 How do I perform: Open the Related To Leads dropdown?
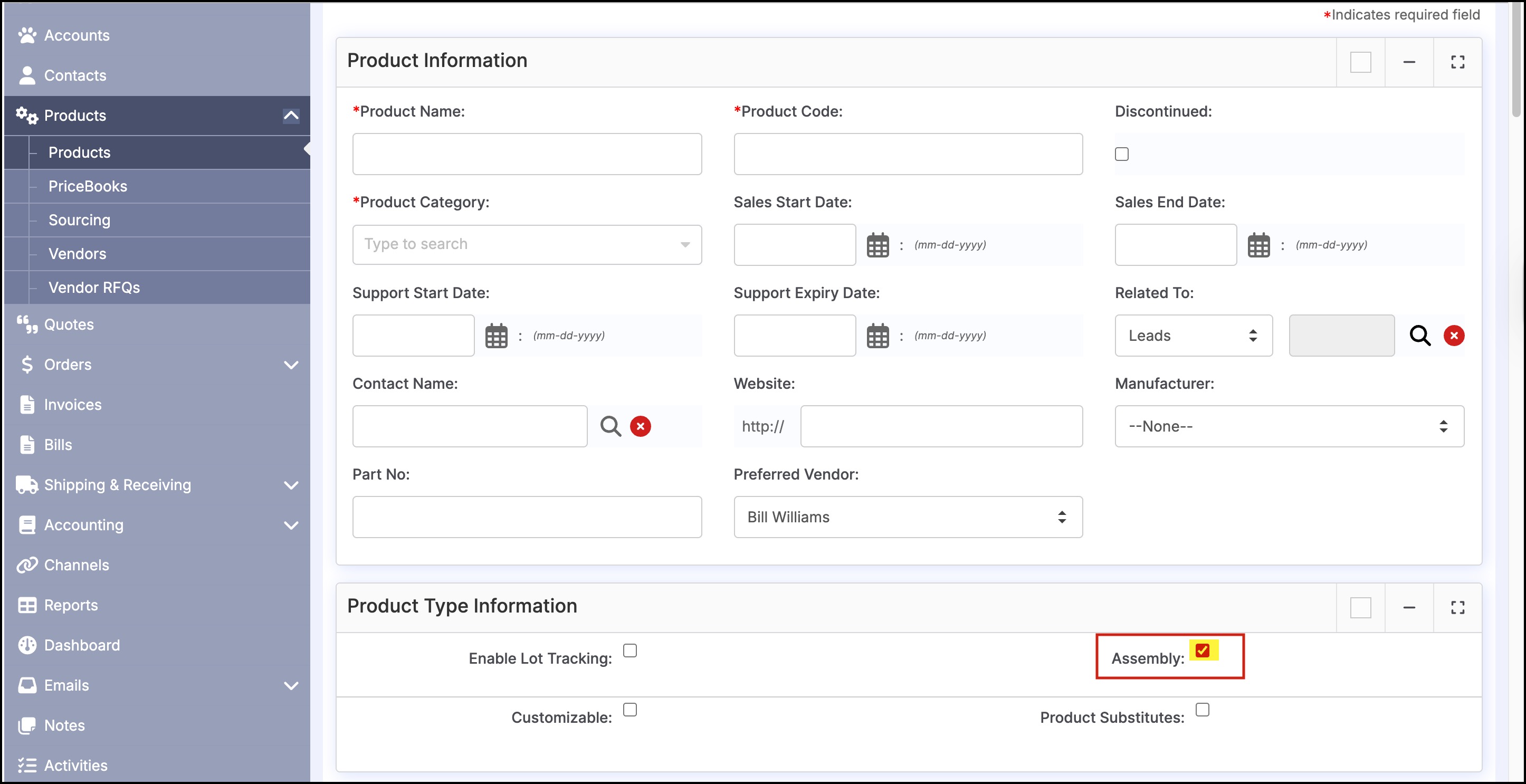click(1193, 336)
